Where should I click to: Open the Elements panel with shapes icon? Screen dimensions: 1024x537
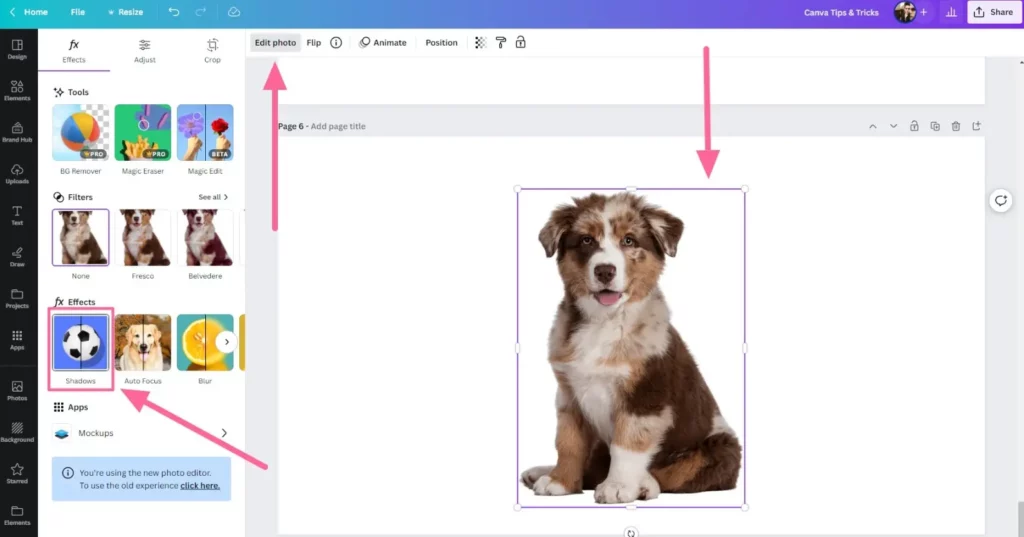pyautogui.click(x=17, y=91)
